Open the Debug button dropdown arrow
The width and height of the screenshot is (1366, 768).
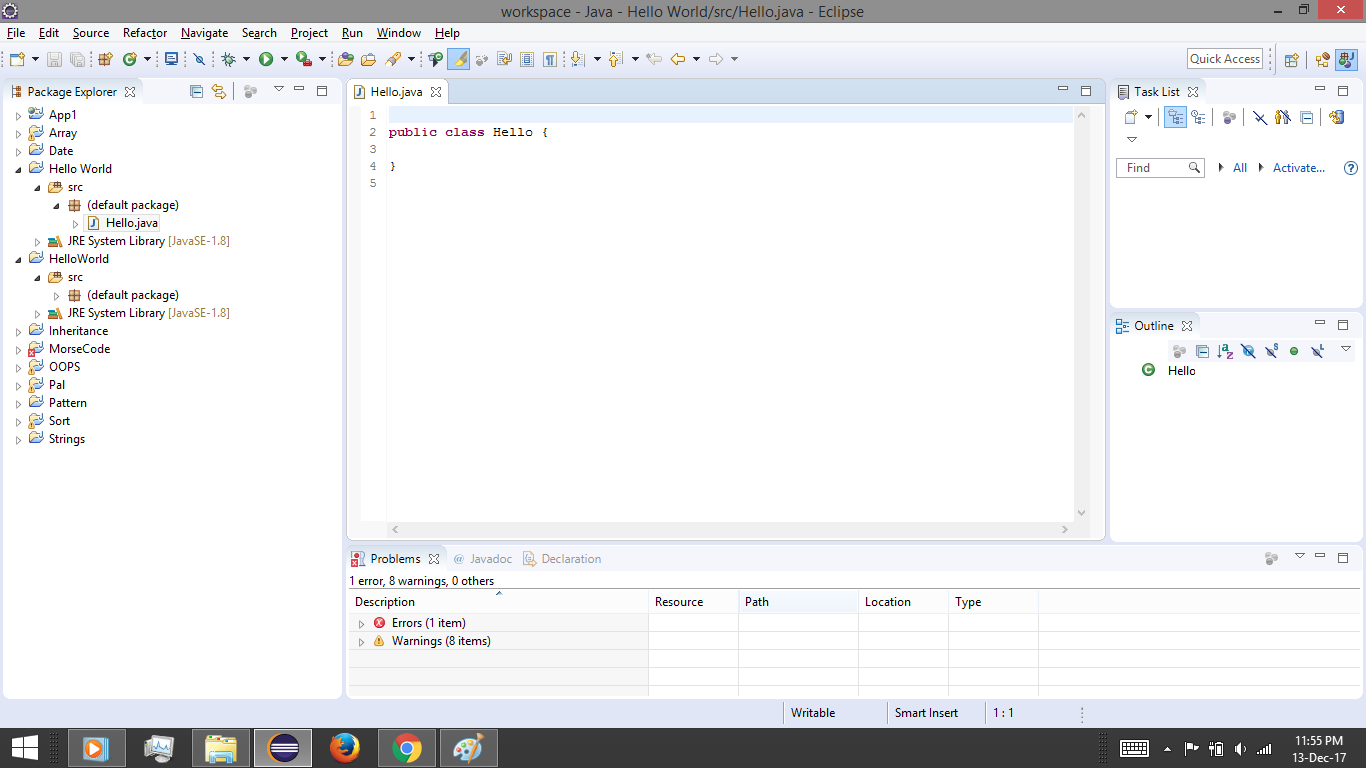(246, 59)
